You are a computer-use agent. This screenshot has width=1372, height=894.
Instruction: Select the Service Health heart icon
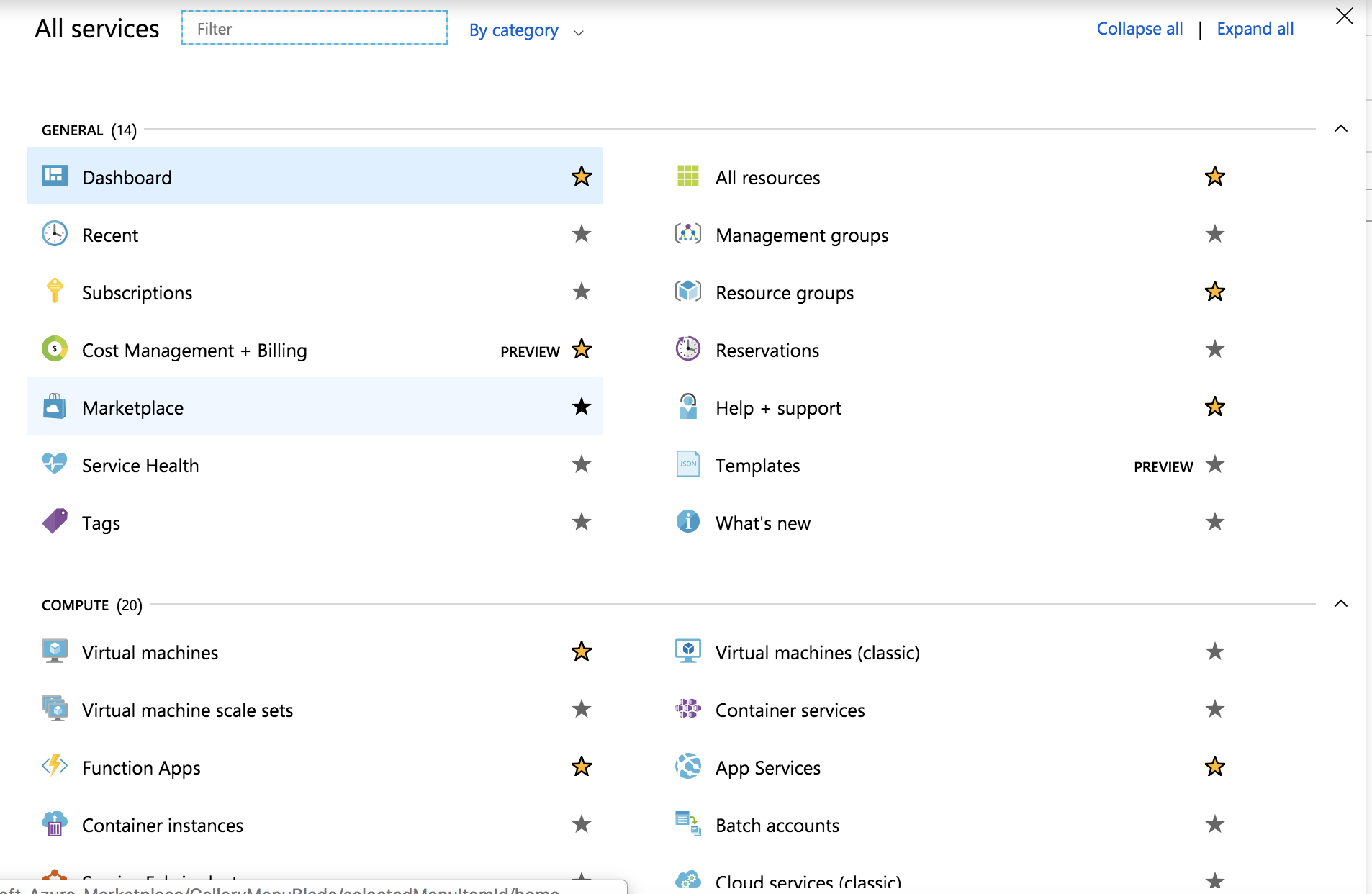click(55, 464)
